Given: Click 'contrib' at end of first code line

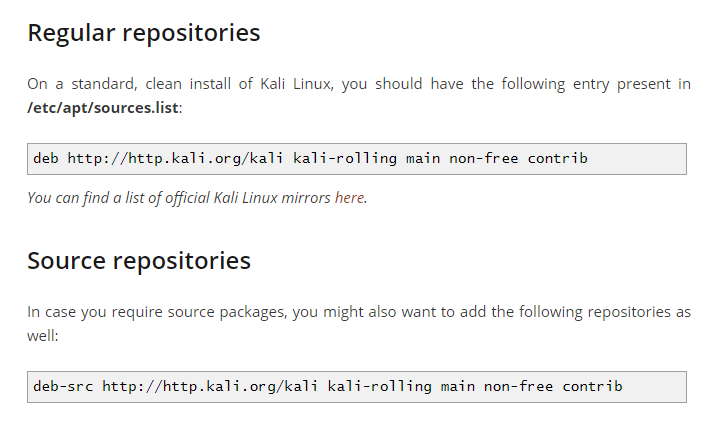Looking at the screenshot, I should pos(558,158).
